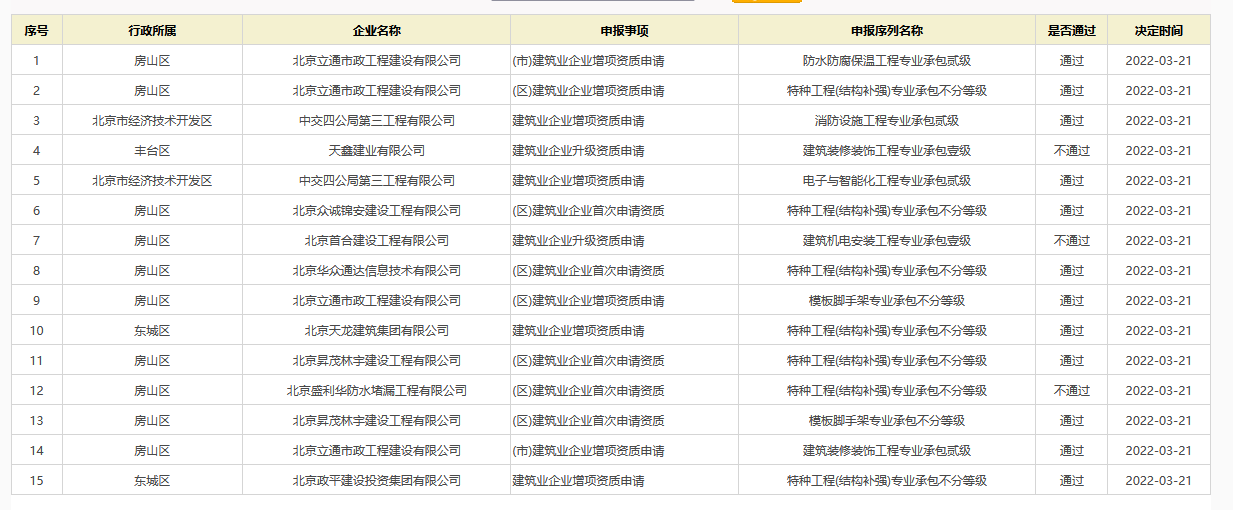Click 房山区 in row 1
Screen dimensions: 1233x510
pyautogui.click(x=152, y=61)
